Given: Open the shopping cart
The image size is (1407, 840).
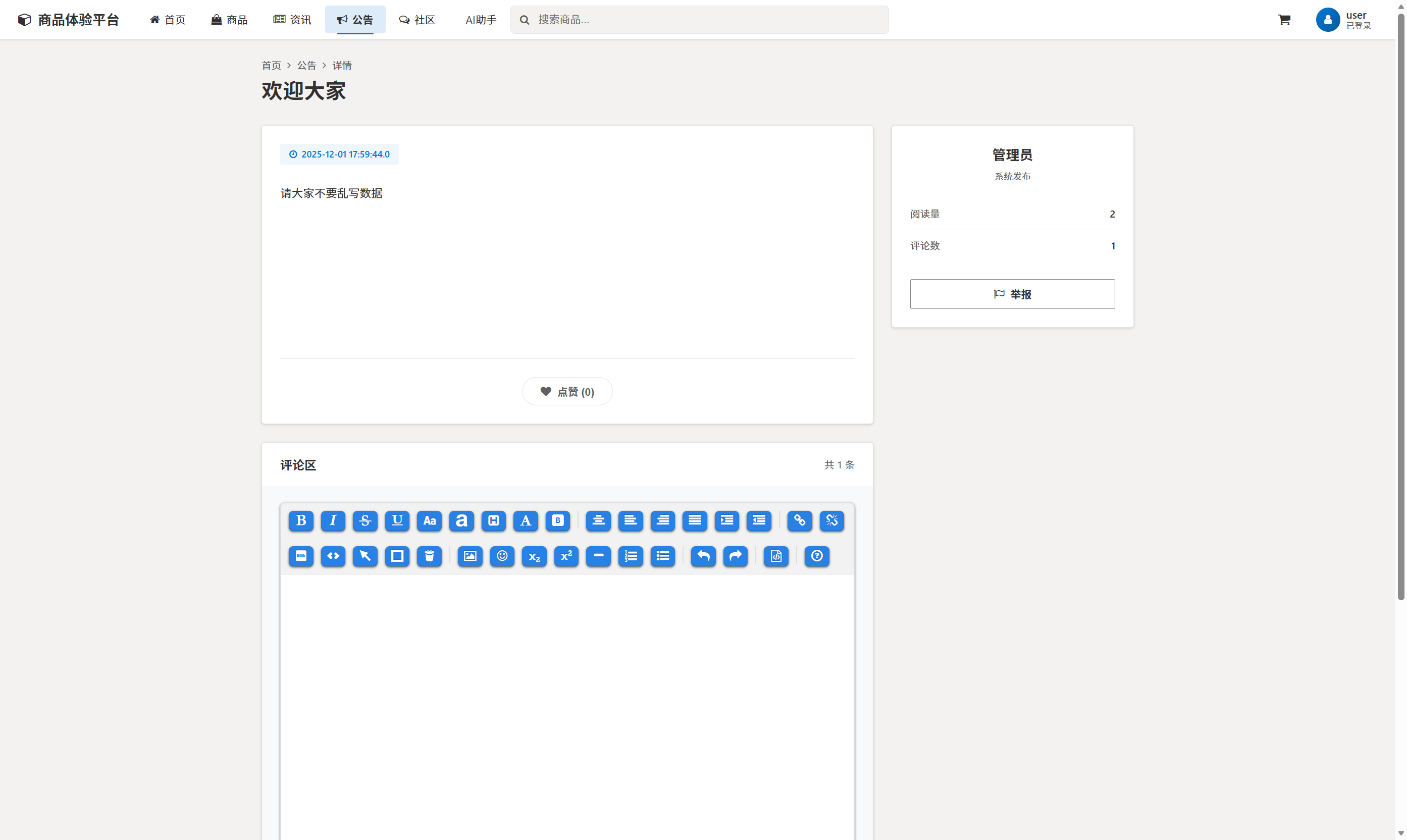Looking at the screenshot, I should click(x=1284, y=19).
